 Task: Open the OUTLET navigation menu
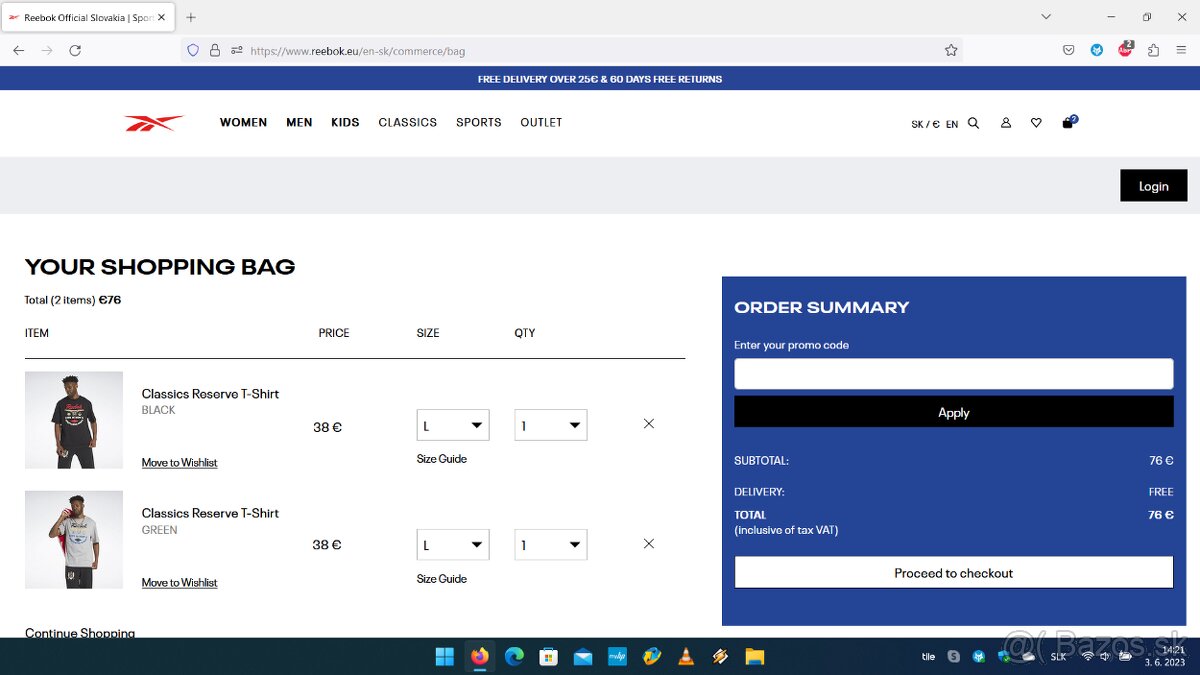pos(541,123)
